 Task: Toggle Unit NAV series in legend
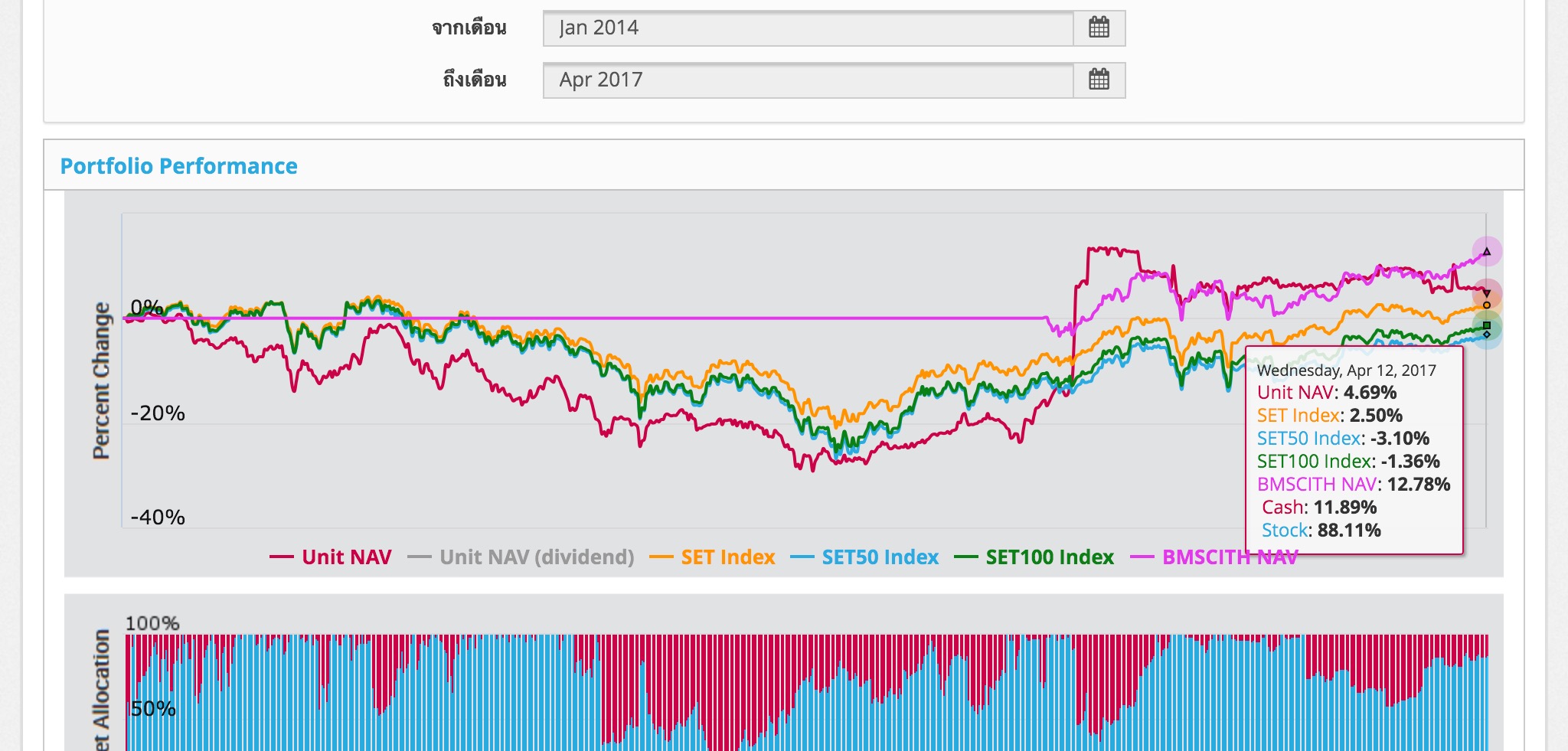pos(331,557)
